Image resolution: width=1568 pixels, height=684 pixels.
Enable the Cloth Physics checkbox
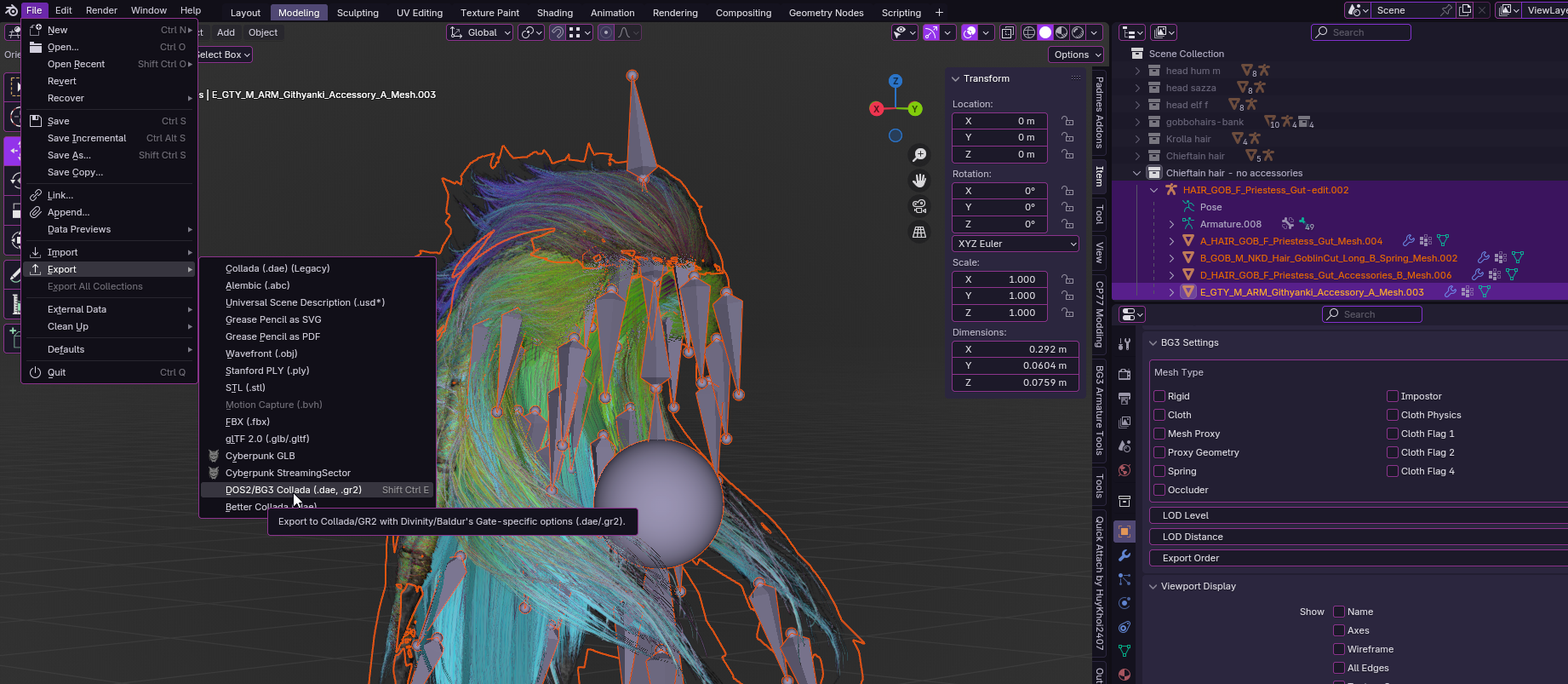tap(1393, 415)
